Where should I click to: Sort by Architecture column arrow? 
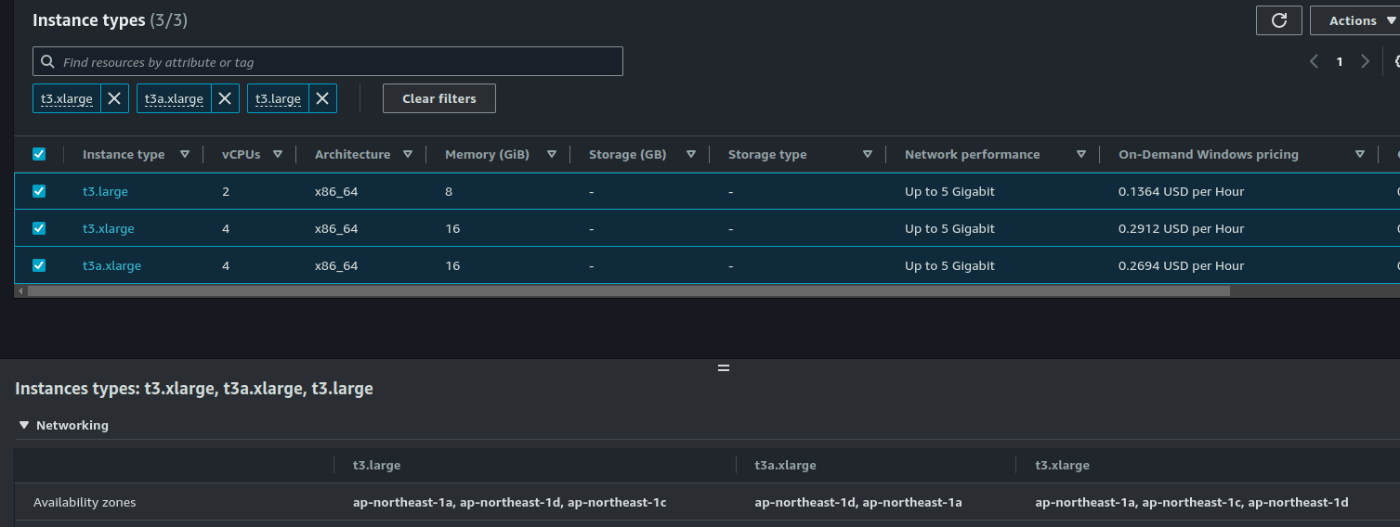407,154
